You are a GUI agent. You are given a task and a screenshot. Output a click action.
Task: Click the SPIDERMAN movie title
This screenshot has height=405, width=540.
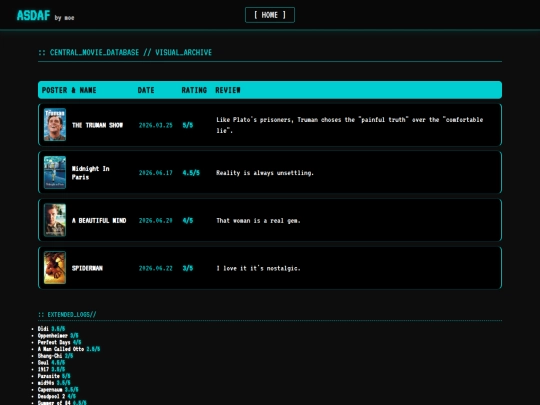(x=87, y=268)
